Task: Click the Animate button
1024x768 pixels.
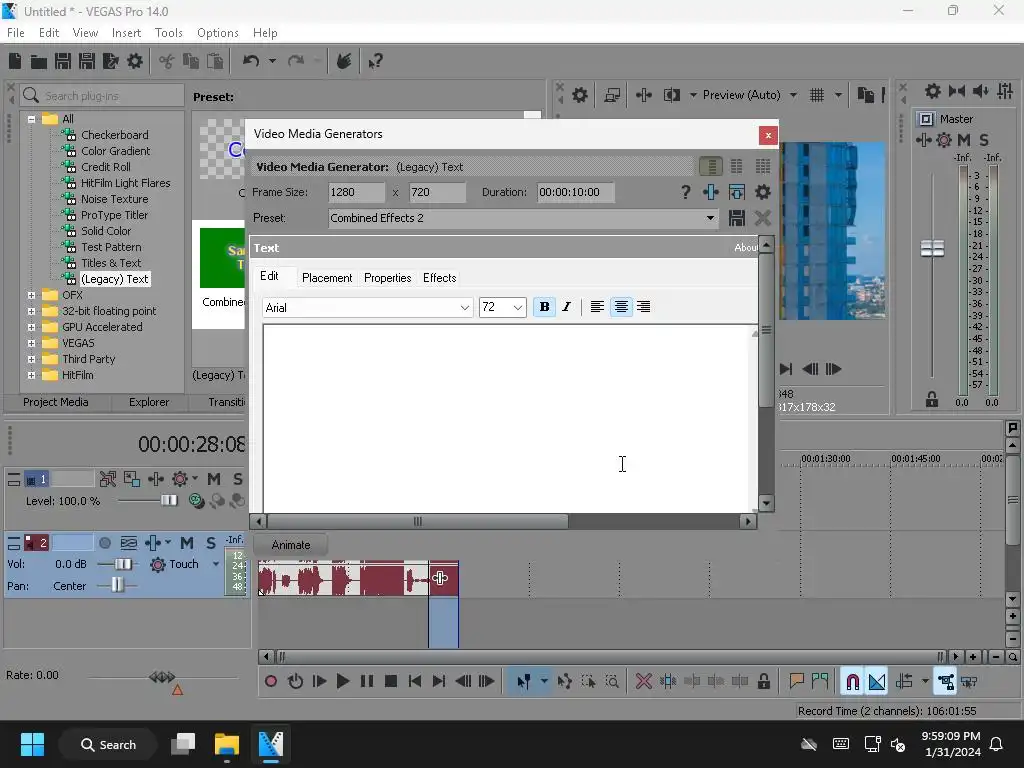Action: tap(291, 545)
